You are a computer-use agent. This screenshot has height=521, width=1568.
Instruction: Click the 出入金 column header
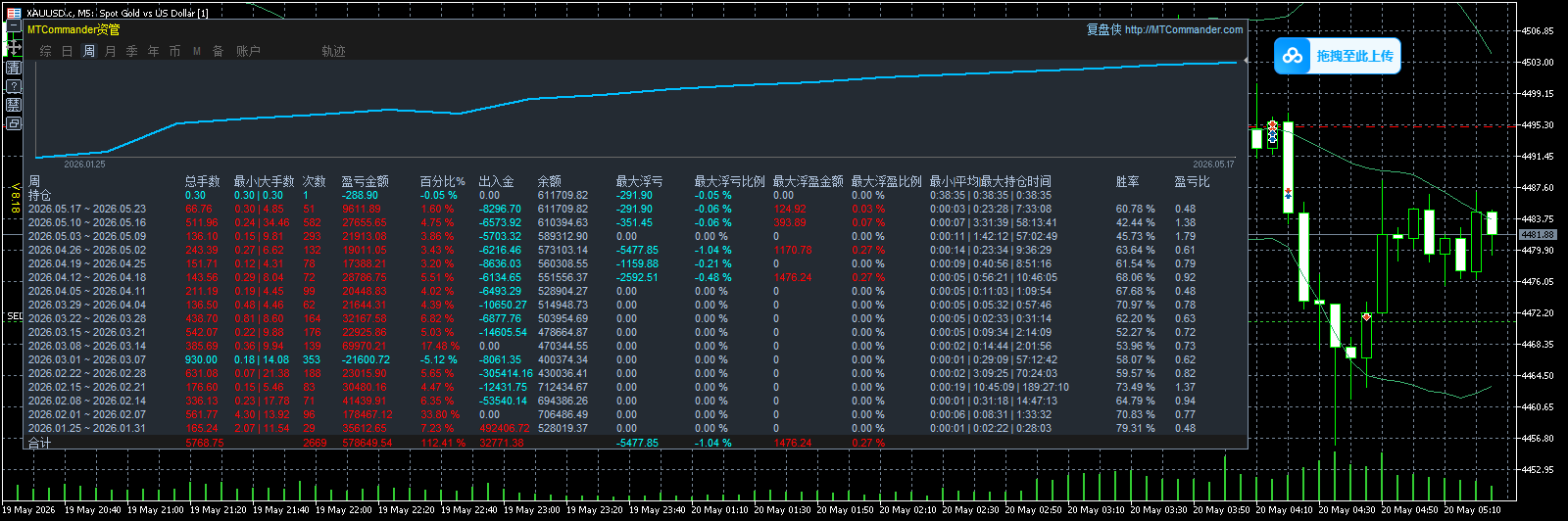pos(497,181)
